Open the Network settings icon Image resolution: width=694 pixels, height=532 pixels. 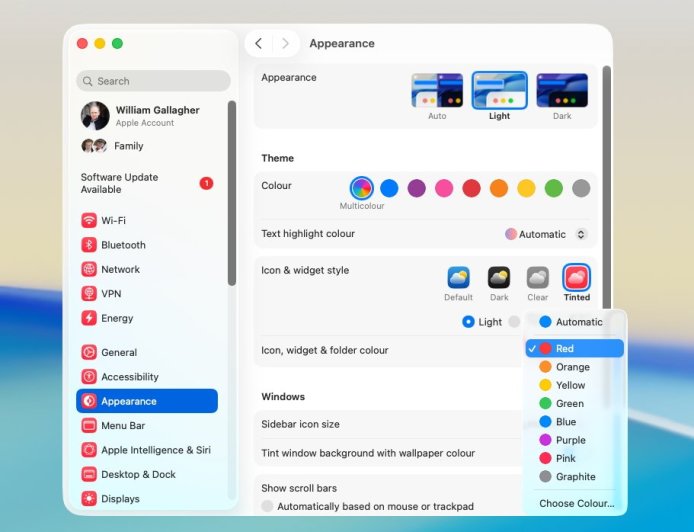(x=89, y=269)
